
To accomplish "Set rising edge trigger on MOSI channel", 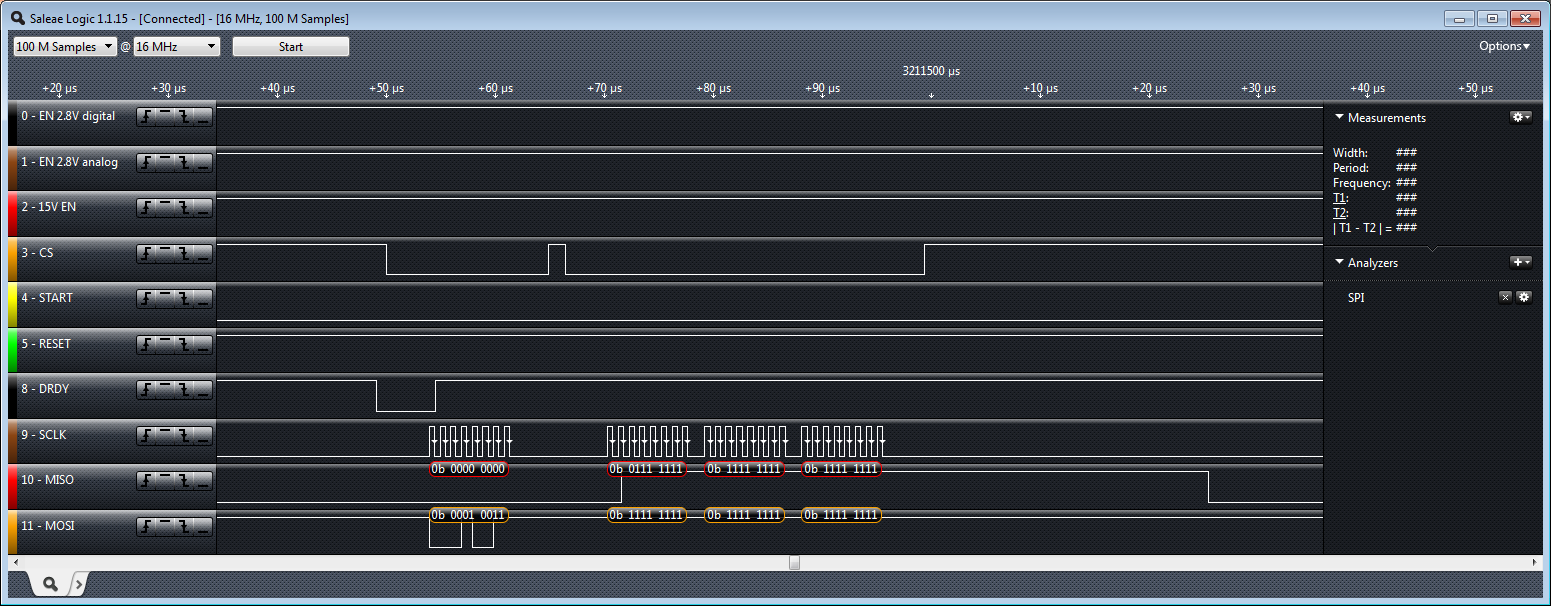I will 147,526.
